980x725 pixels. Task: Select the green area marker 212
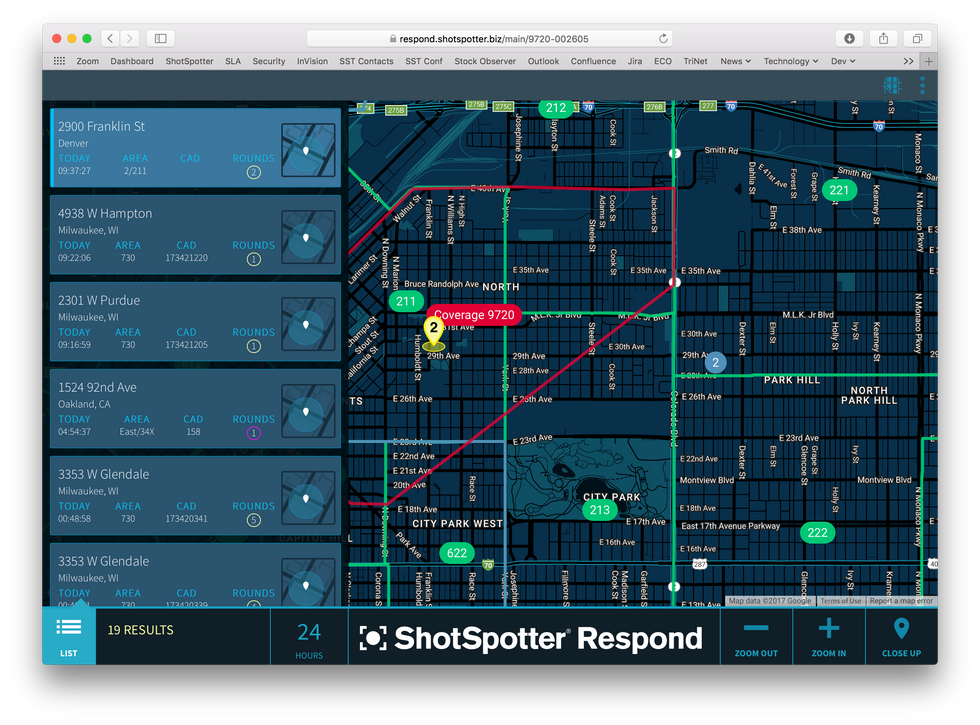[556, 108]
